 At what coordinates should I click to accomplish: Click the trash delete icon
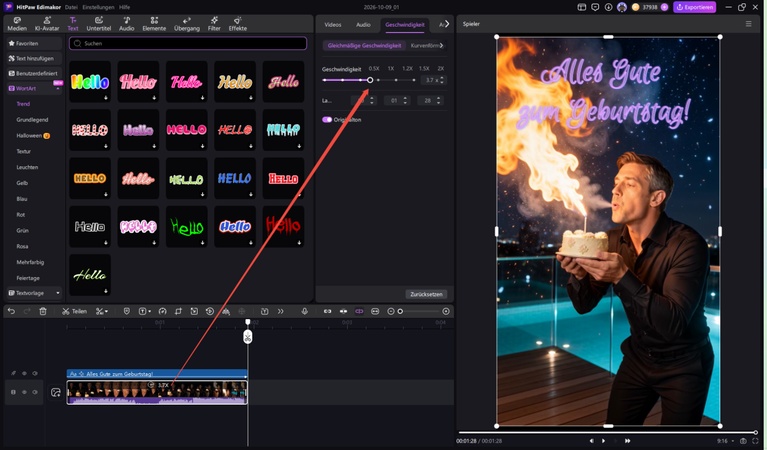click(x=43, y=311)
